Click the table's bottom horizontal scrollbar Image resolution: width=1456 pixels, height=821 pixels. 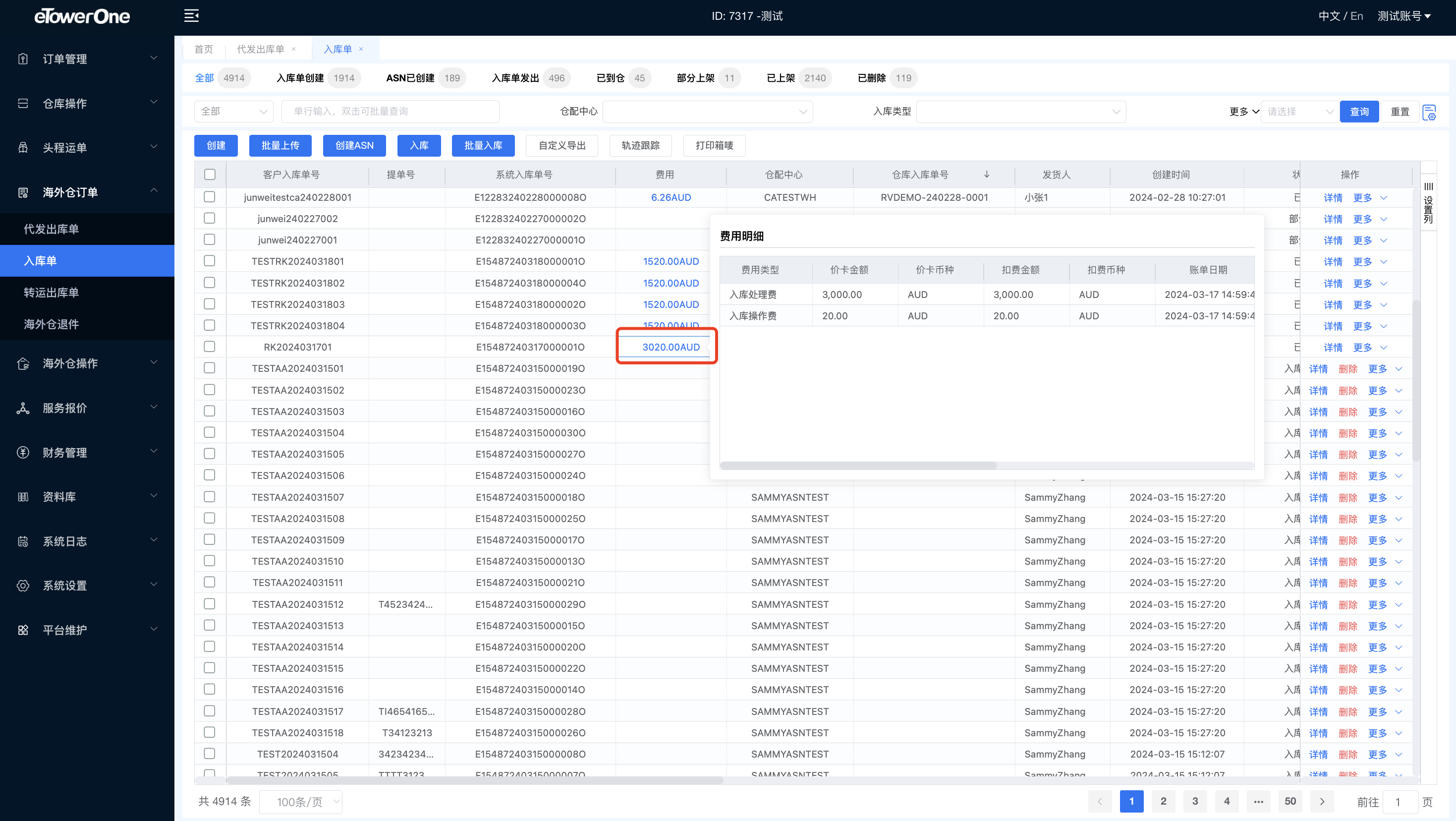tap(475, 780)
